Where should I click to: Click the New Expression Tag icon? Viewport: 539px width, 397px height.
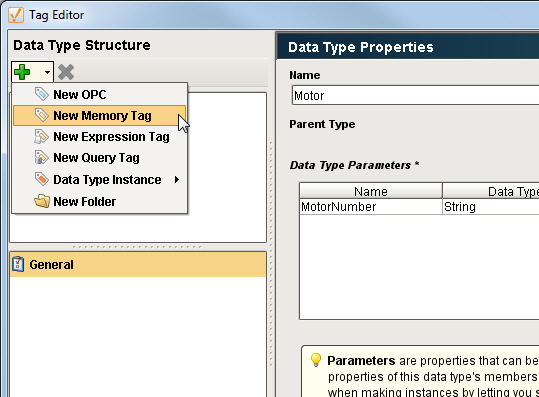point(42,136)
